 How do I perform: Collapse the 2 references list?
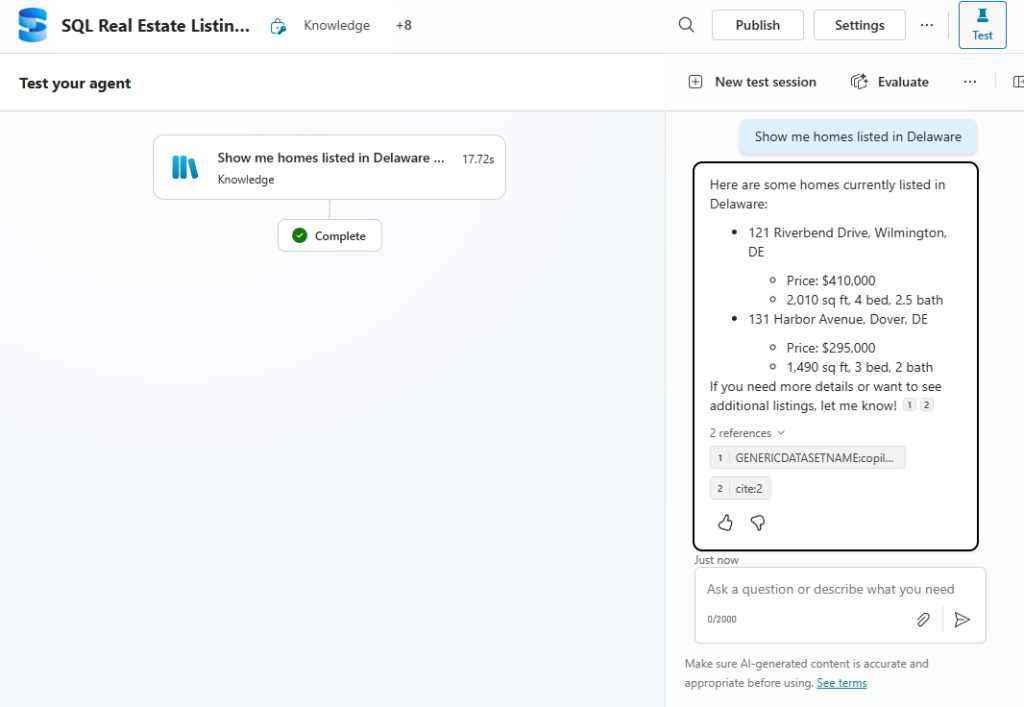[747, 433]
